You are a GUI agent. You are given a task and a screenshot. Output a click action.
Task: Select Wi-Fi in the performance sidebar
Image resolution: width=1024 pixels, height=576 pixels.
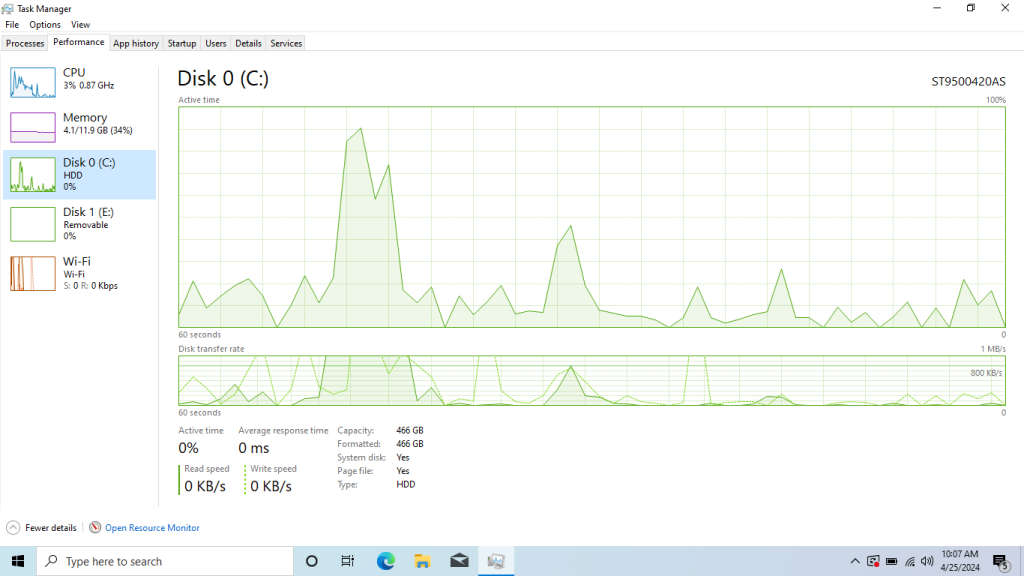(80, 272)
